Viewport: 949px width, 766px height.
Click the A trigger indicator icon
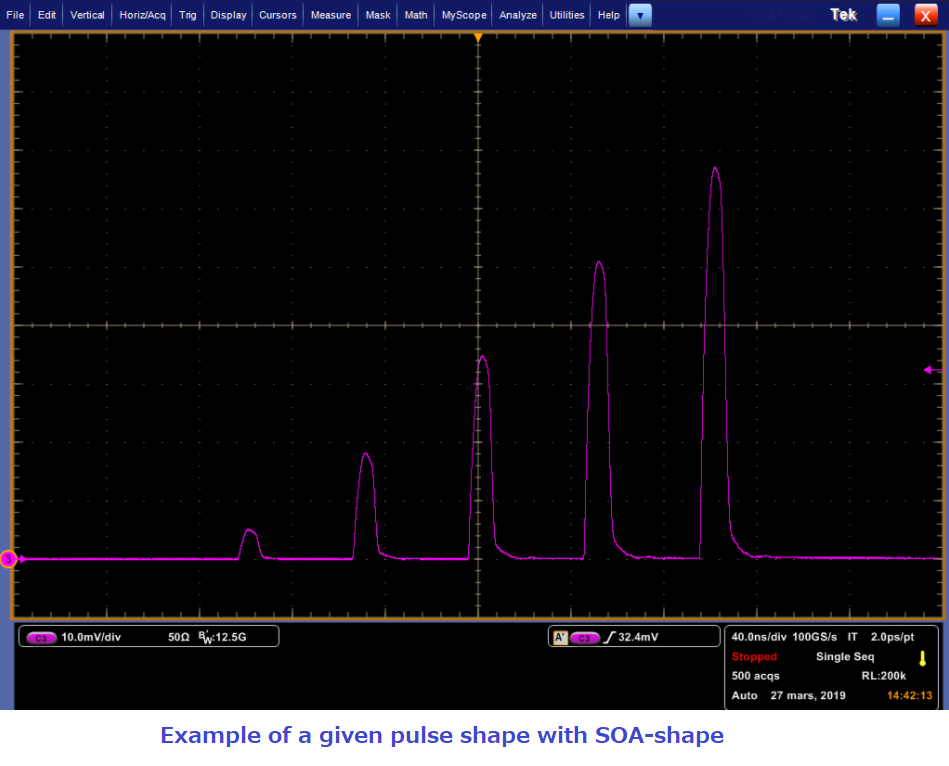click(x=560, y=637)
